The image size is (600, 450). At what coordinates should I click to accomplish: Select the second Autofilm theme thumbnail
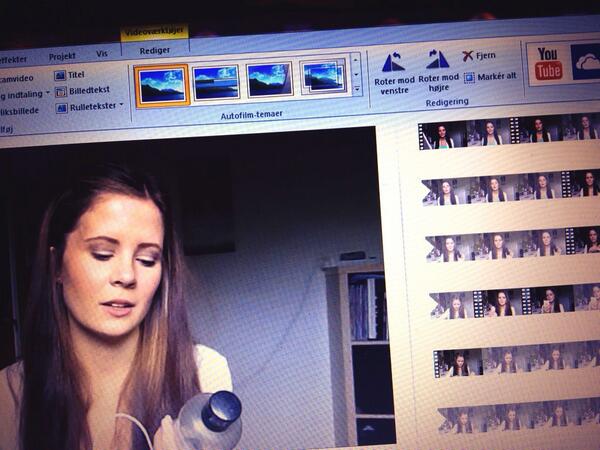(215, 82)
